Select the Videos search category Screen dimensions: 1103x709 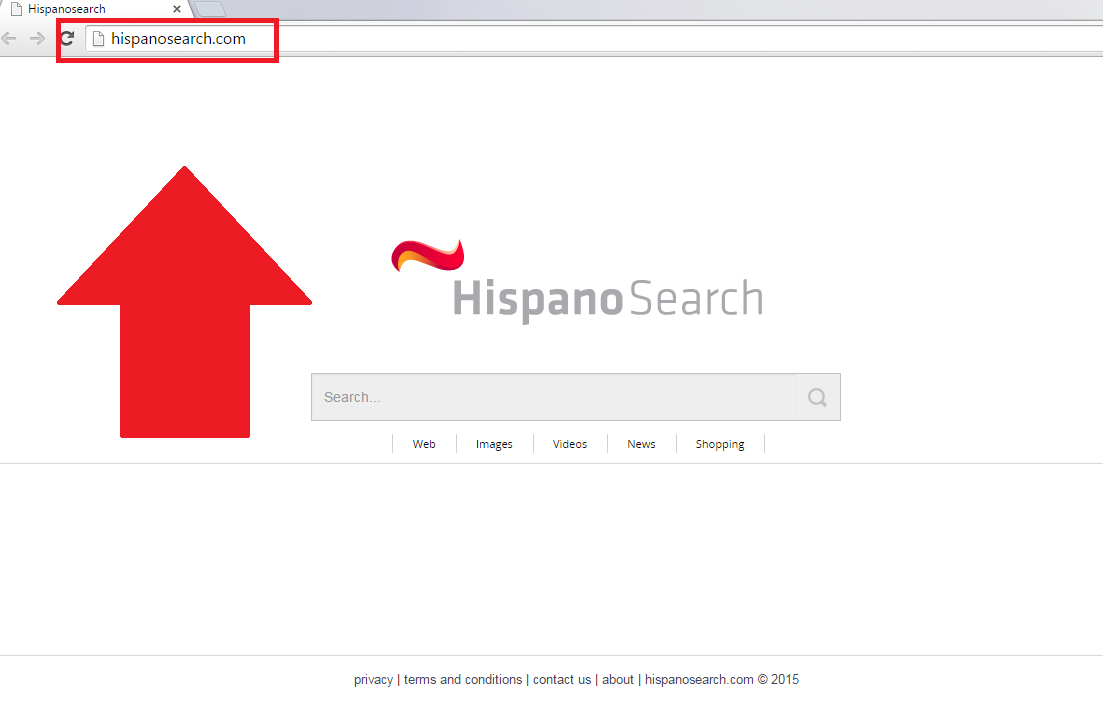[570, 444]
